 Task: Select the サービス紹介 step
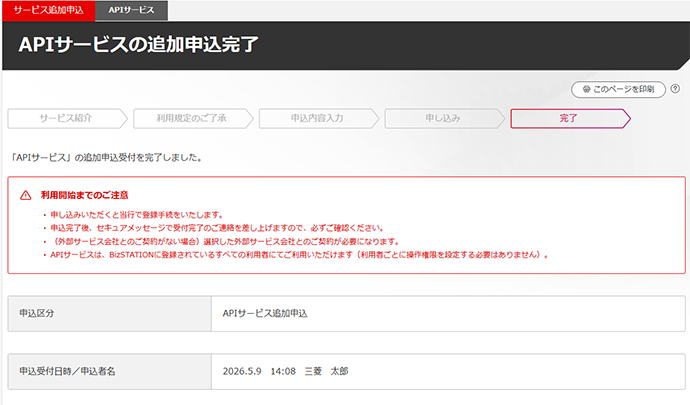coord(67,118)
